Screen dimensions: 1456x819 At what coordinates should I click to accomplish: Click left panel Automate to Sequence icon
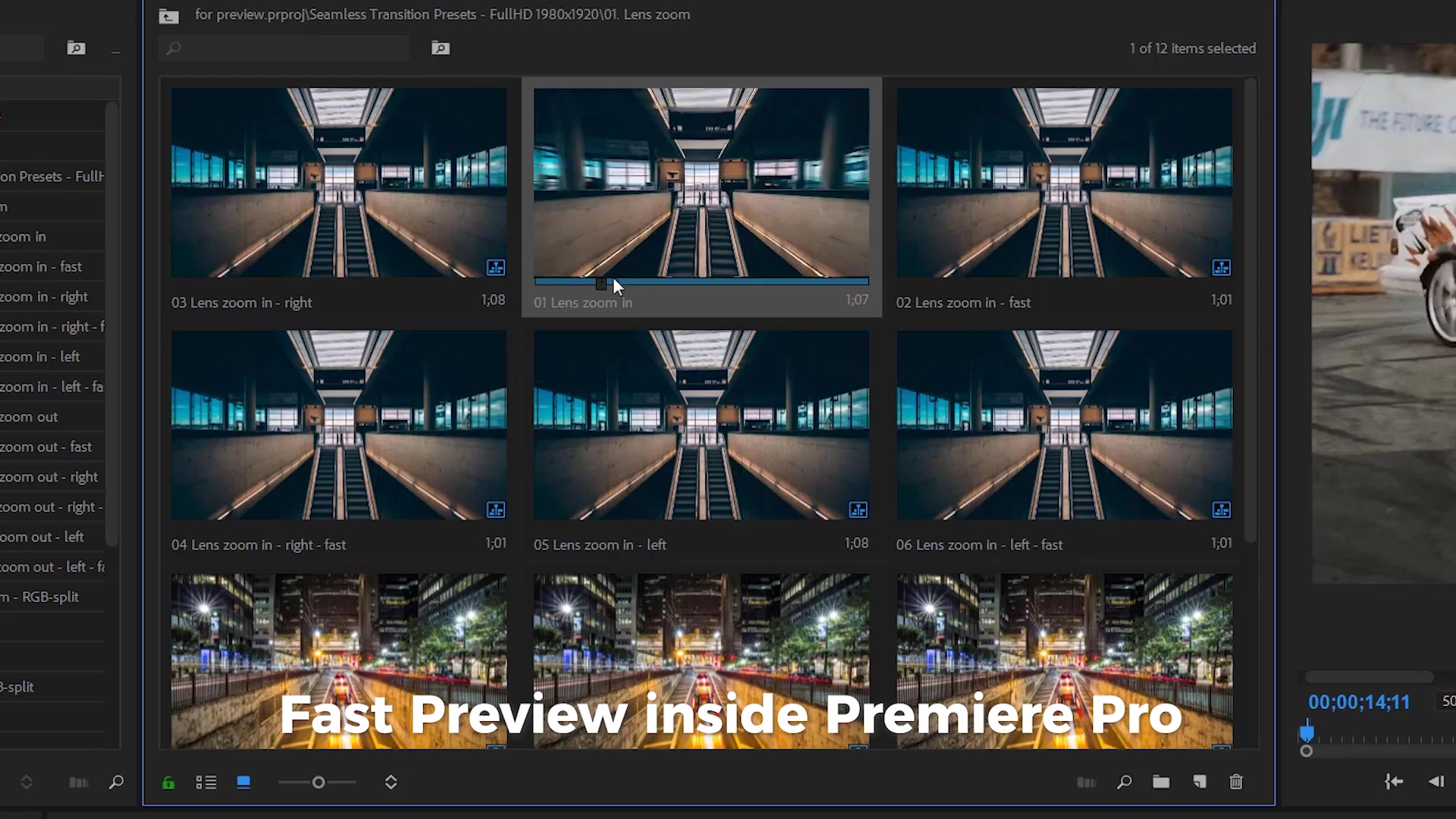click(78, 783)
